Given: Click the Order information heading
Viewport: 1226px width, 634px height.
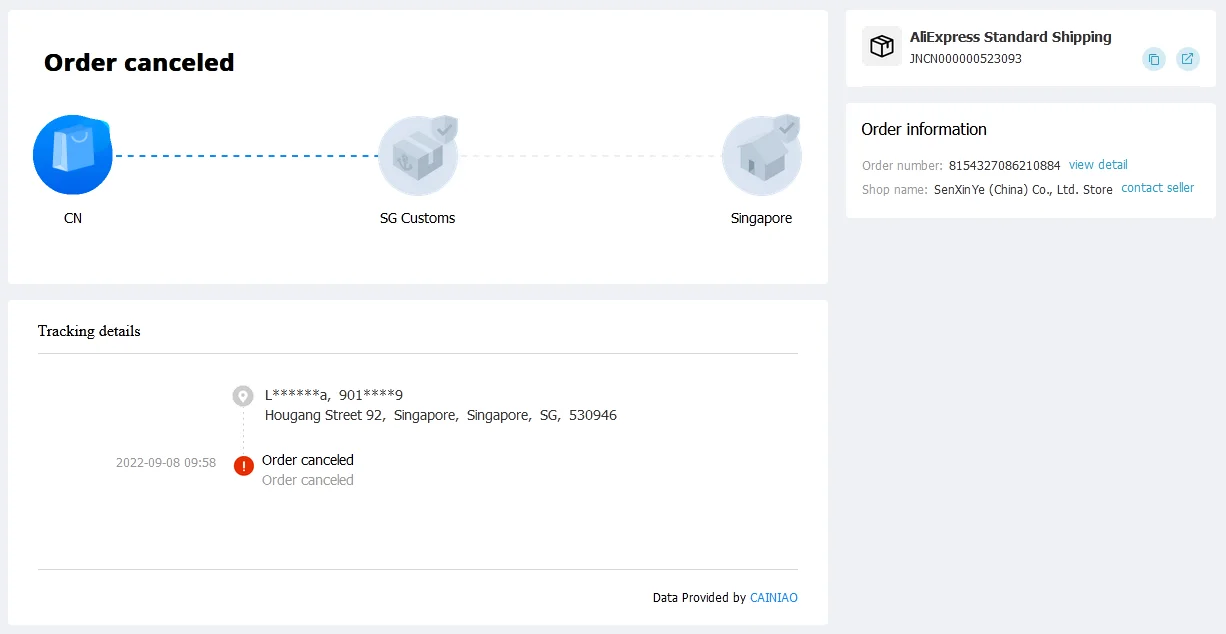Looking at the screenshot, I should tap(923, 129).
